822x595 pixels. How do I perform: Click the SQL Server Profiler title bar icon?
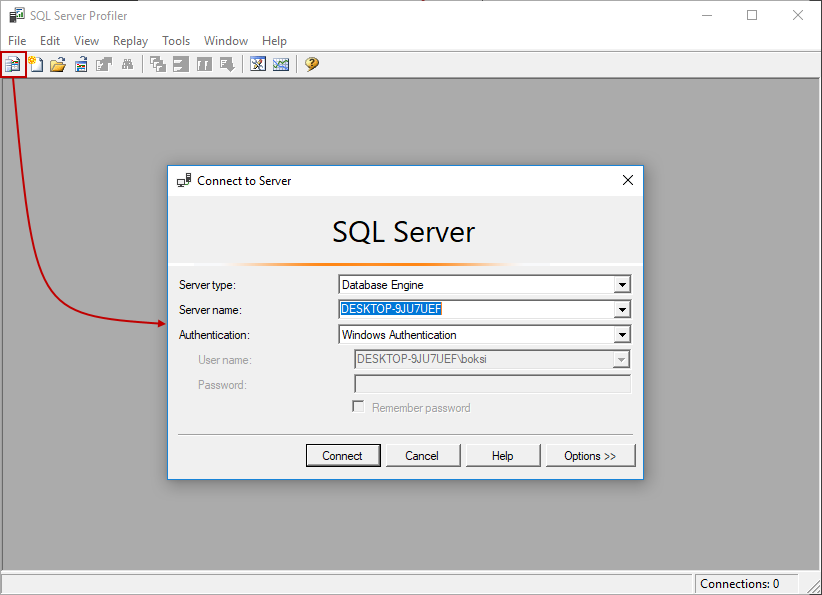[x=17, y=15]
